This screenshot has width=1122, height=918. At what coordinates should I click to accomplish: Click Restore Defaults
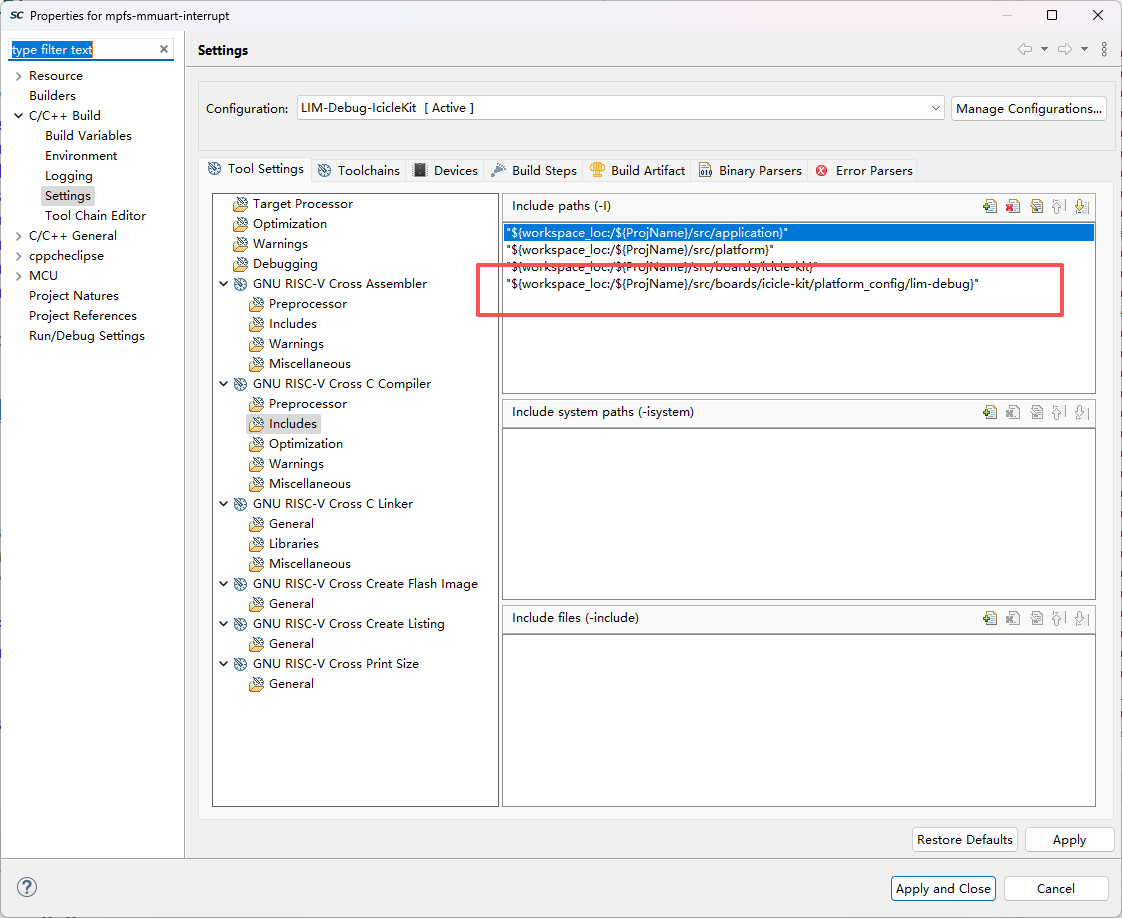965,840
